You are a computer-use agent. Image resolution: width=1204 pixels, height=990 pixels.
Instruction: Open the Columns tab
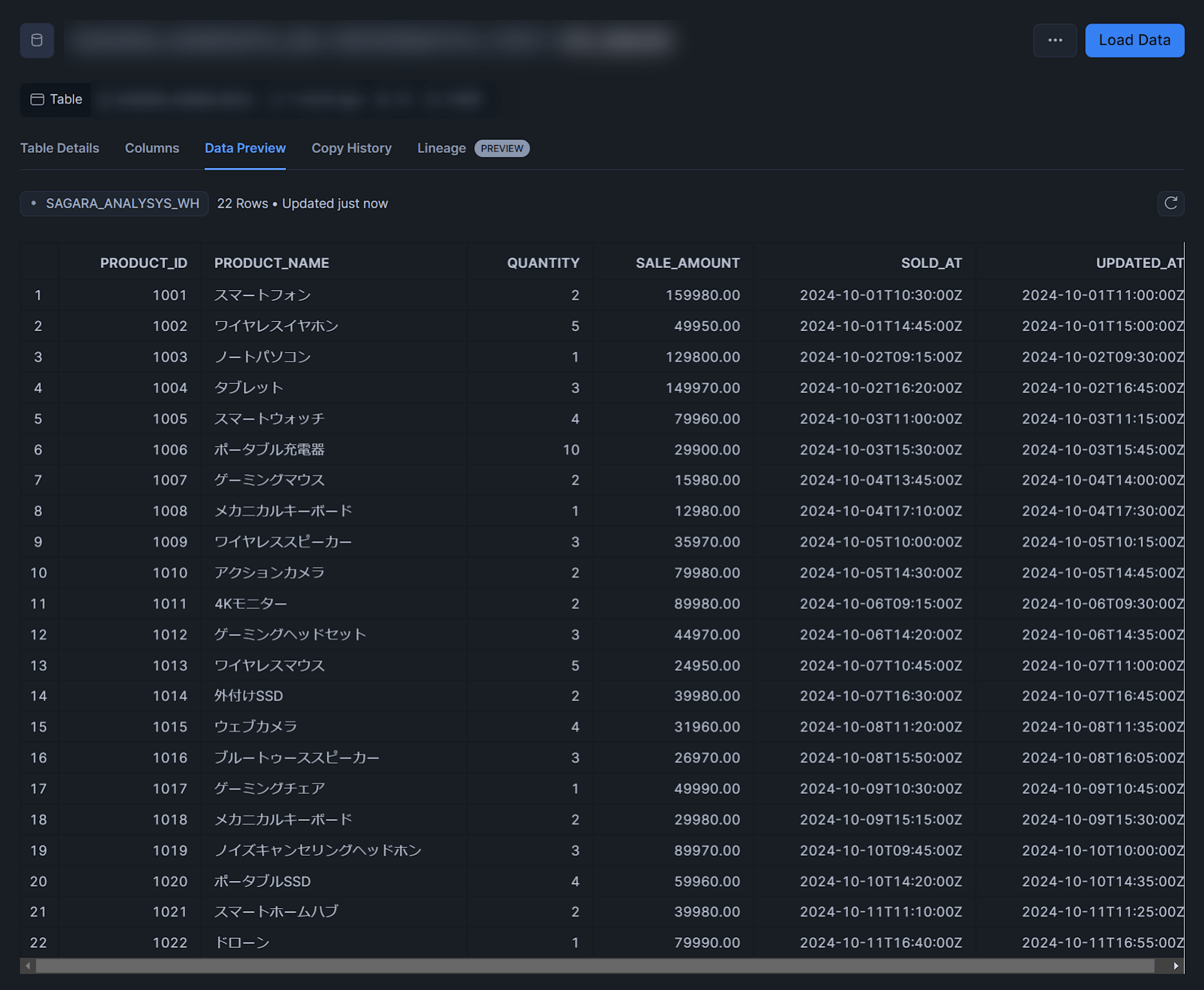coord(152,148)
